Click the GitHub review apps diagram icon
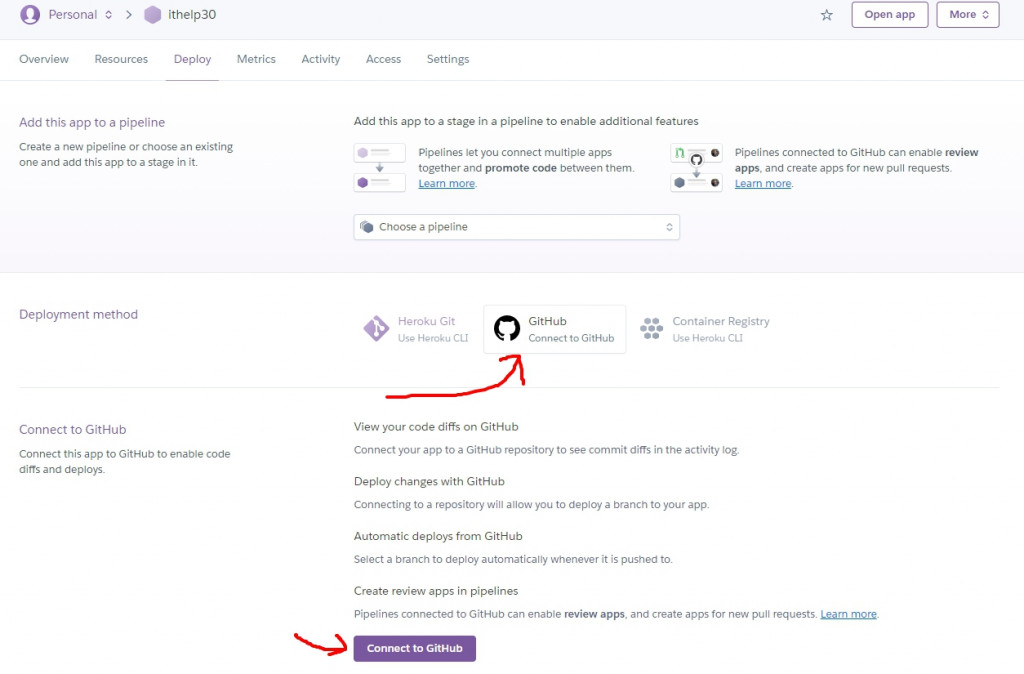 click(696, 168)
